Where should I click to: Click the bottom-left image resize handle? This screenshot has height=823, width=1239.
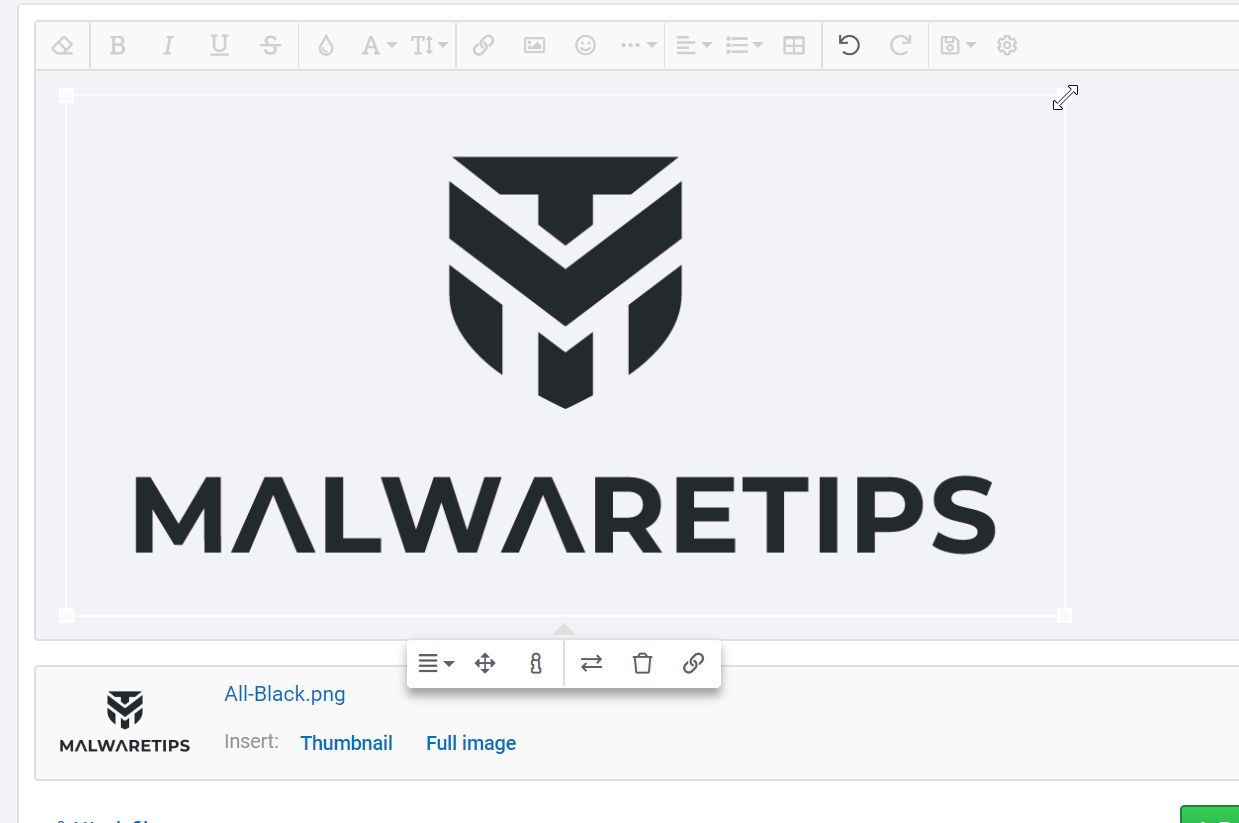point(67,615)
